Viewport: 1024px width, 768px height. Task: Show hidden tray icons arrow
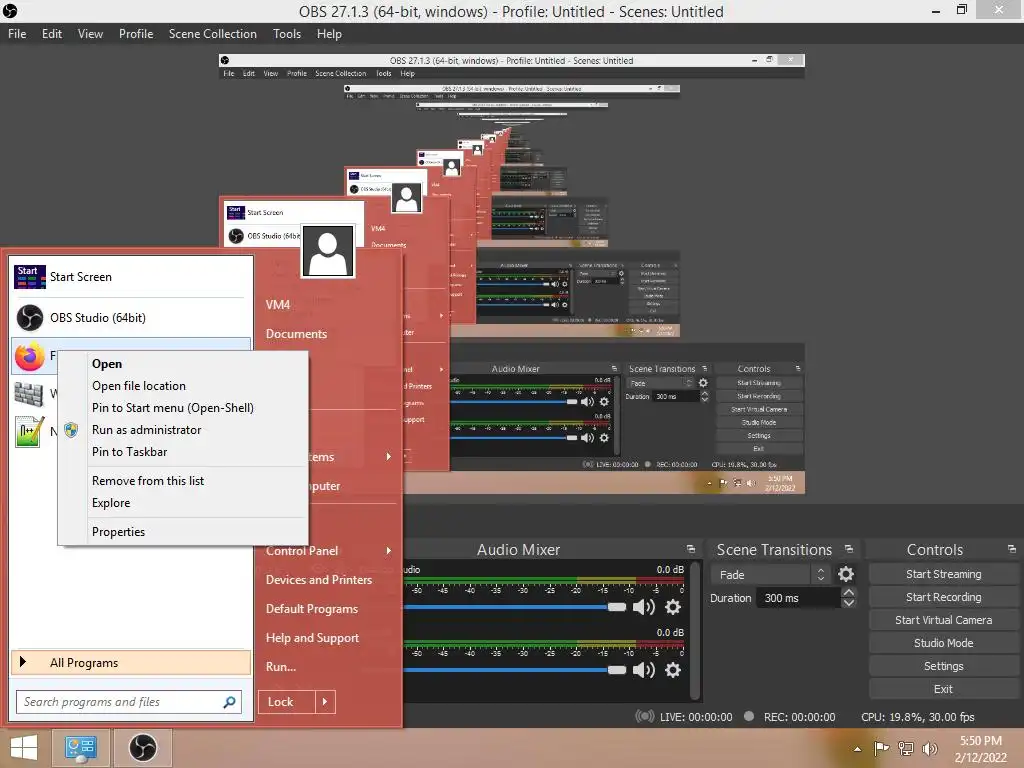point(857,749)
